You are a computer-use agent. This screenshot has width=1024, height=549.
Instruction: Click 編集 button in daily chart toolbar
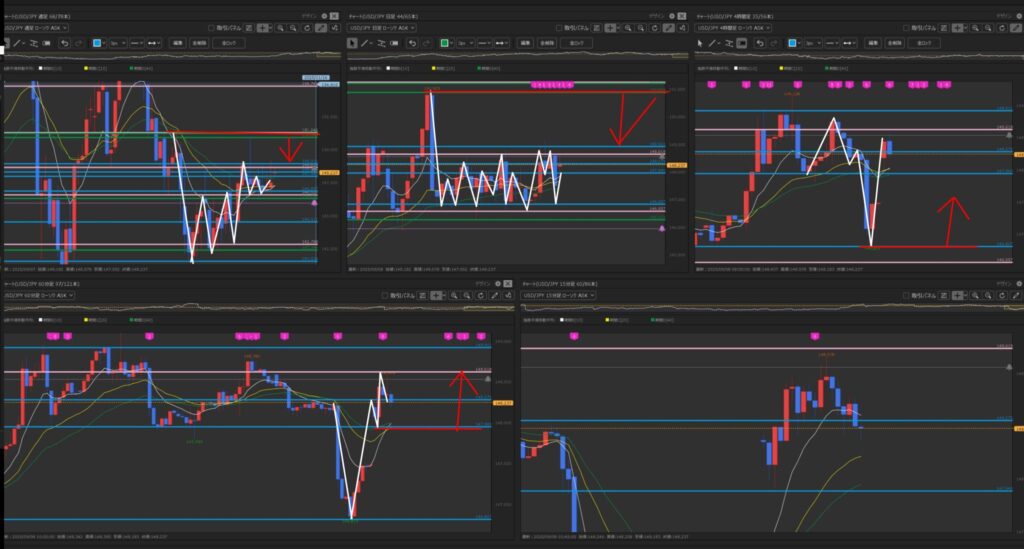[x=525, y=43]
